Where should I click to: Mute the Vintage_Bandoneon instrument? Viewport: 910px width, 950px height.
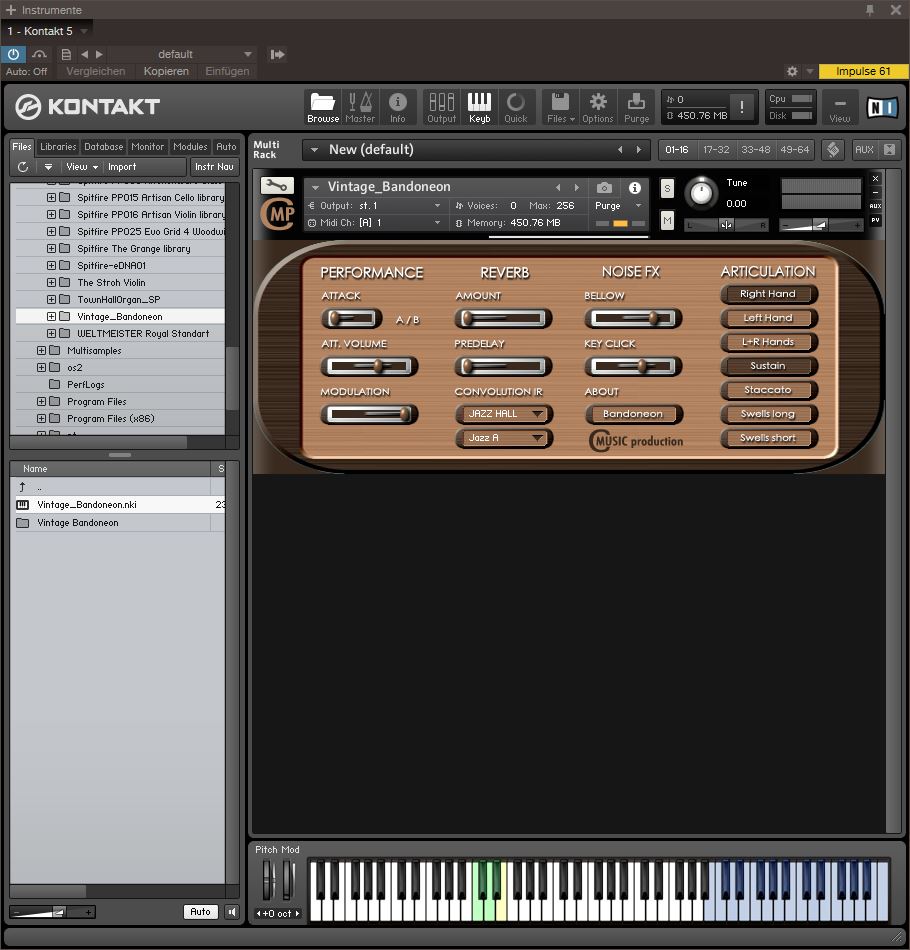click(x=667, y=221)
